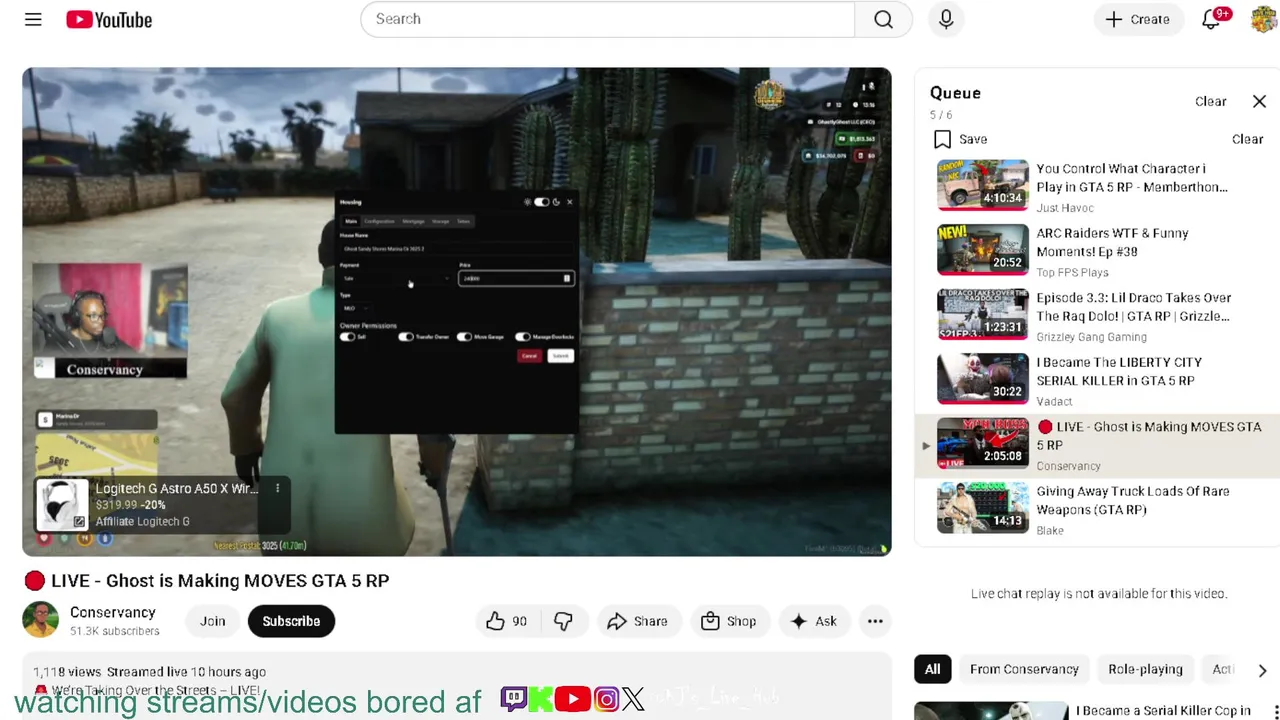The width and height of the screenshot is (1280, 720).
Task: Select the All filter chip
Action: tap(932, 669)
